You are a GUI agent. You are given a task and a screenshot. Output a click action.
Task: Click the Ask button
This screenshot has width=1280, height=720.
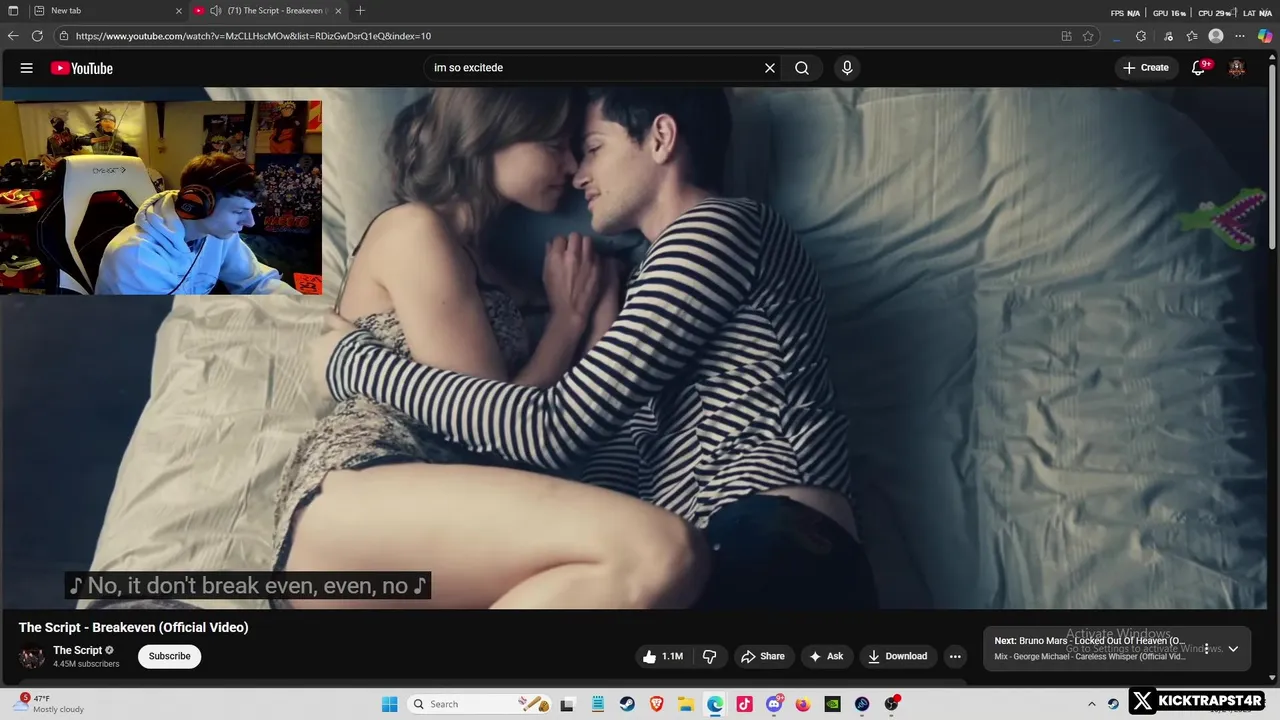tap(826, 656)
